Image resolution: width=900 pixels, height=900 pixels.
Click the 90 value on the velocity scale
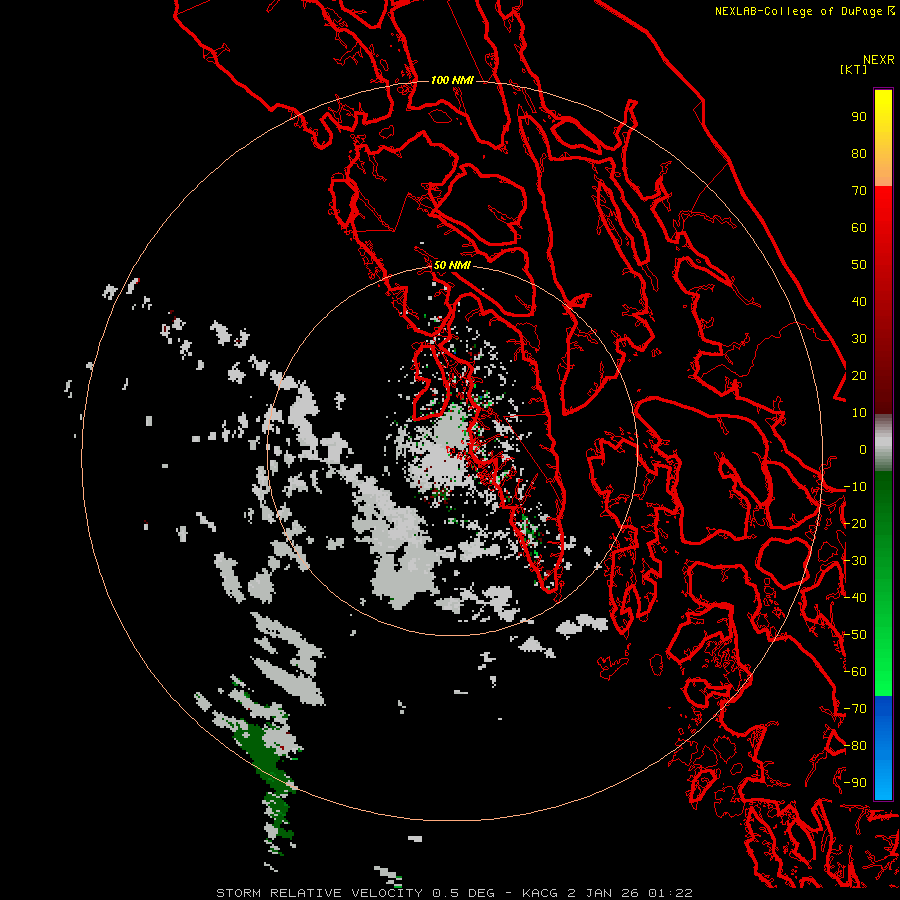(x=859, y=117)
